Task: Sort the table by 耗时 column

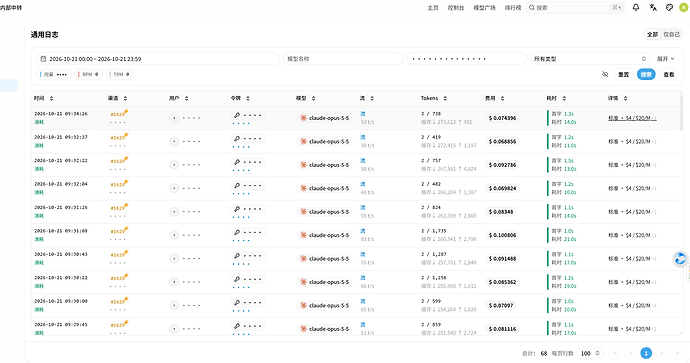Action: (556, 98)
